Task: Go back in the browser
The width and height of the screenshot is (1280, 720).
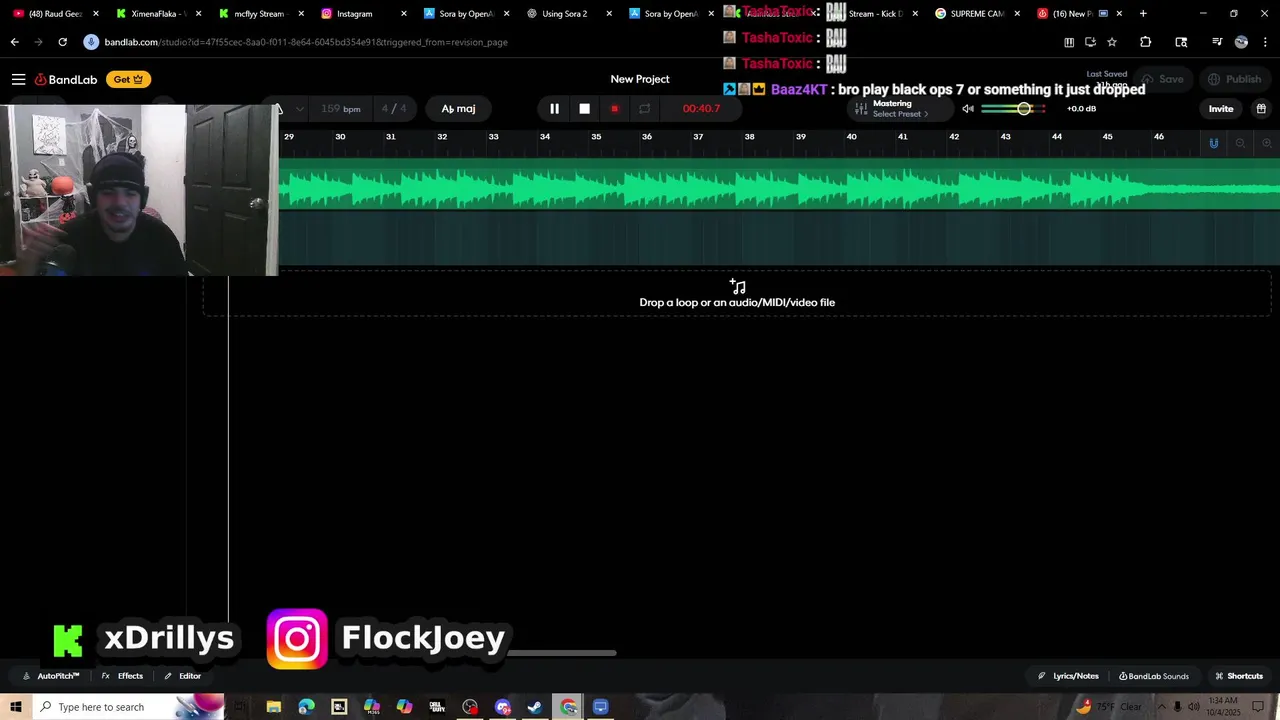Action: click(x=14, y=42)
